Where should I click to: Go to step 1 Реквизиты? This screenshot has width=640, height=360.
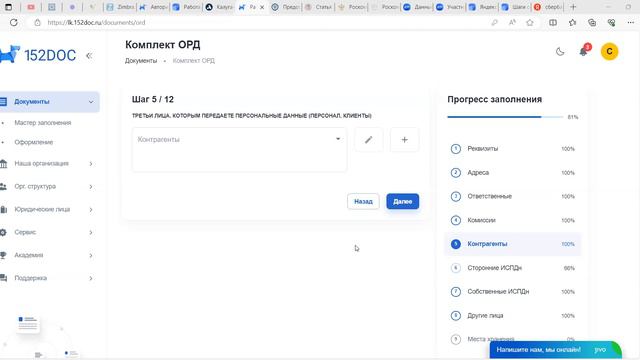513,149
